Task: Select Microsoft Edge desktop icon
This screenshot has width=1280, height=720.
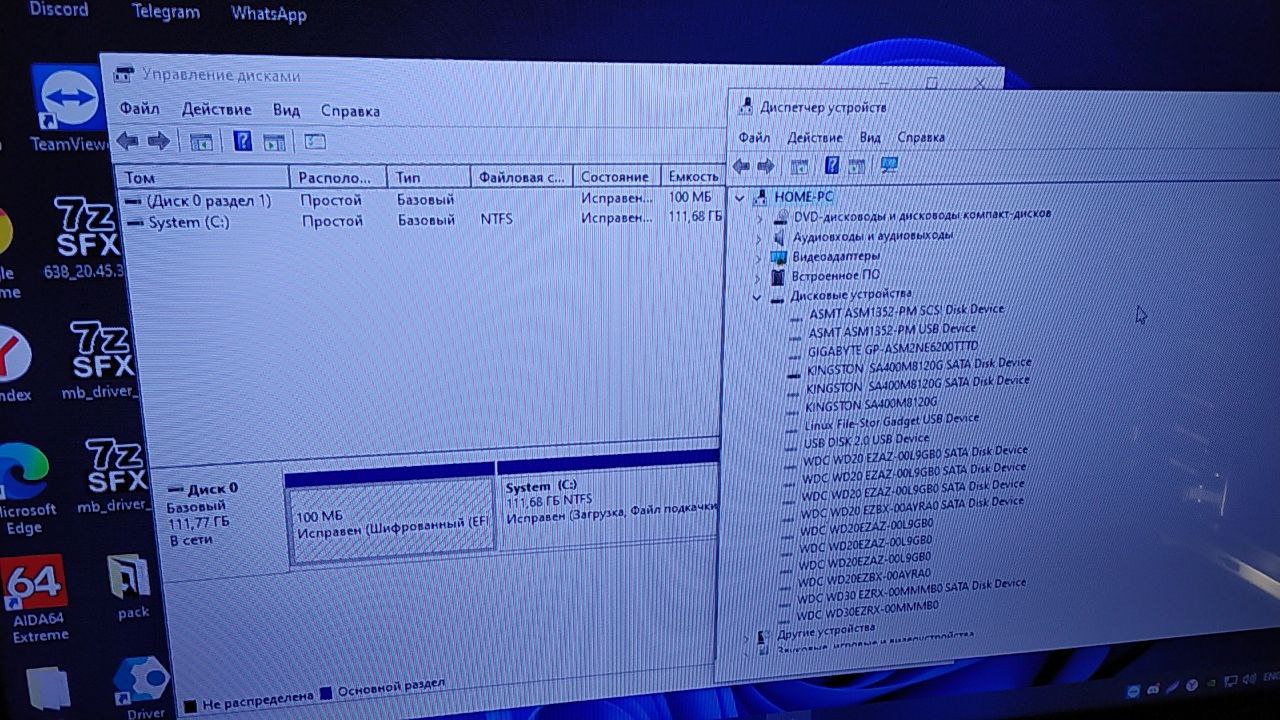Action: [x=24, y=487]
